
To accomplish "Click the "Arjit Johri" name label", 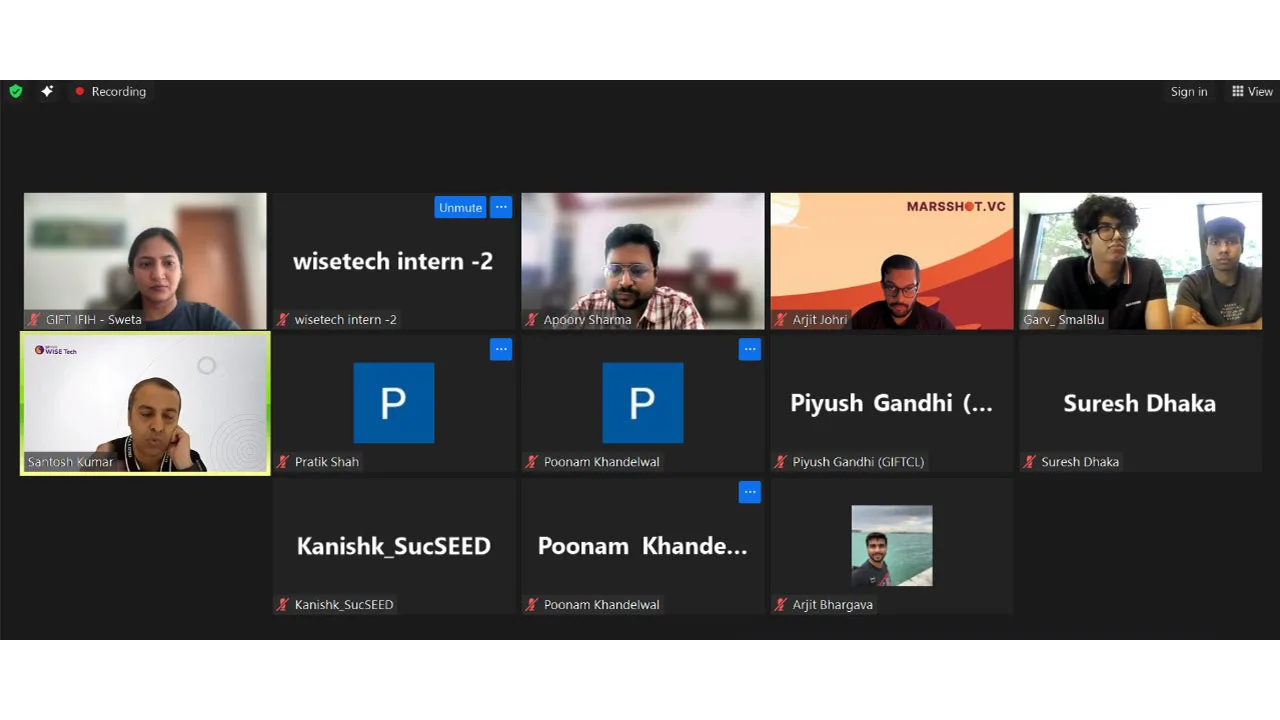I will click(x=820, y=320).
